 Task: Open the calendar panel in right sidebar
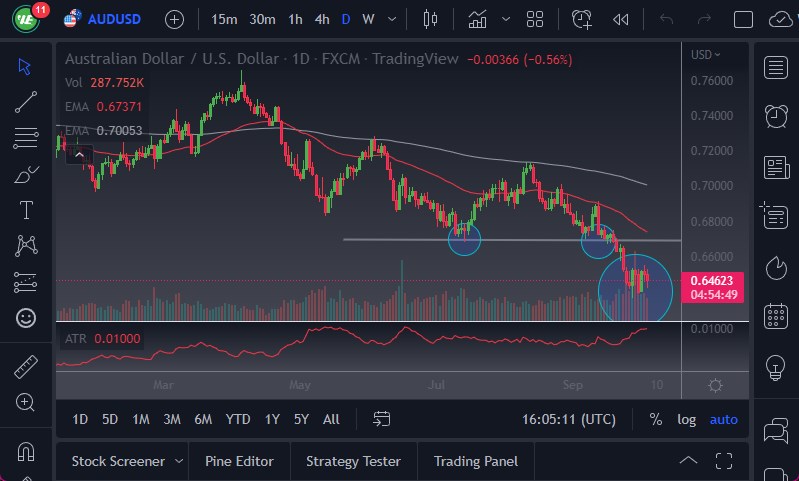(x=775, y=317)
